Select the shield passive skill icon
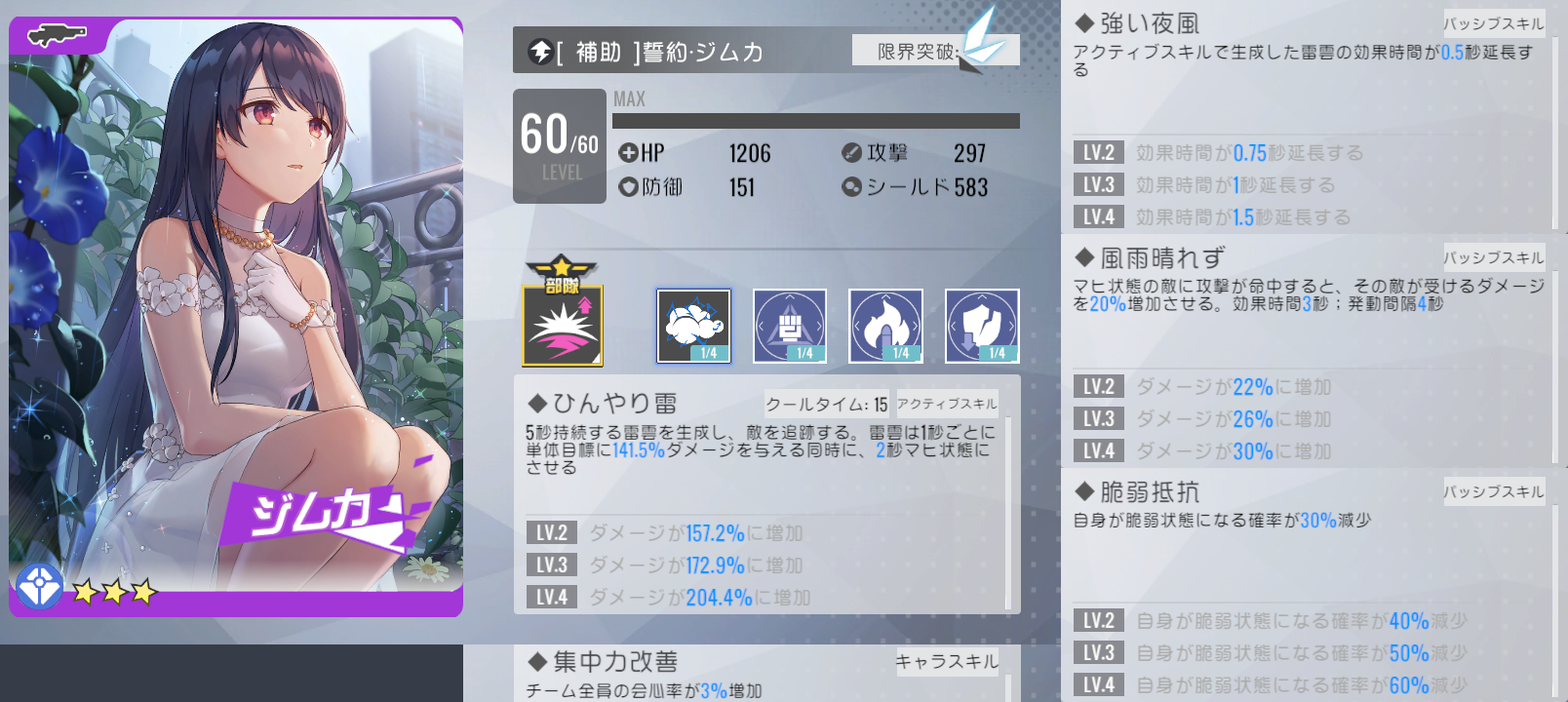1568x702 pixels. (982, 326)
